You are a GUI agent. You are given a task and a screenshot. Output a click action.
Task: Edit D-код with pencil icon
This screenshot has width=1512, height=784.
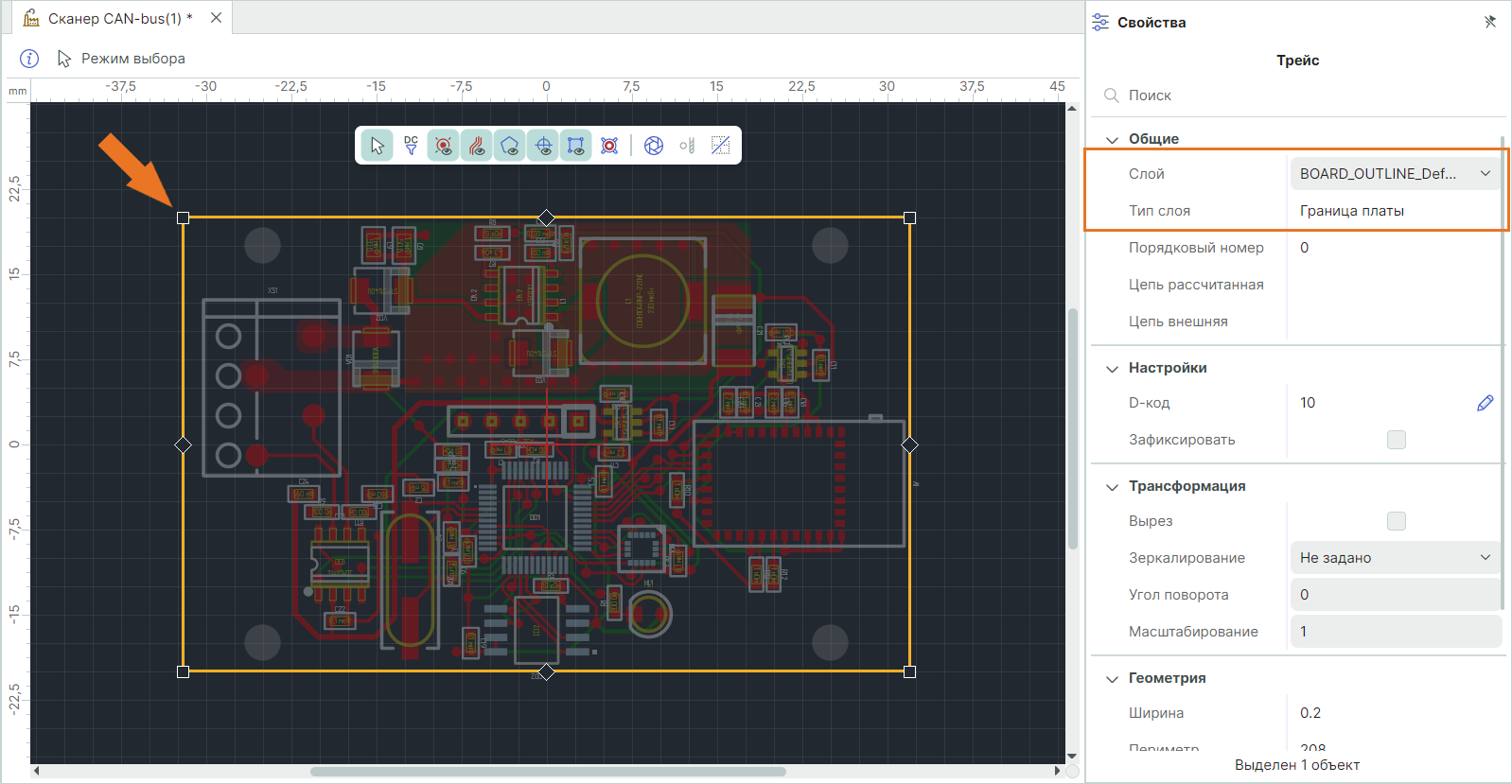[x=1485, y=403]
